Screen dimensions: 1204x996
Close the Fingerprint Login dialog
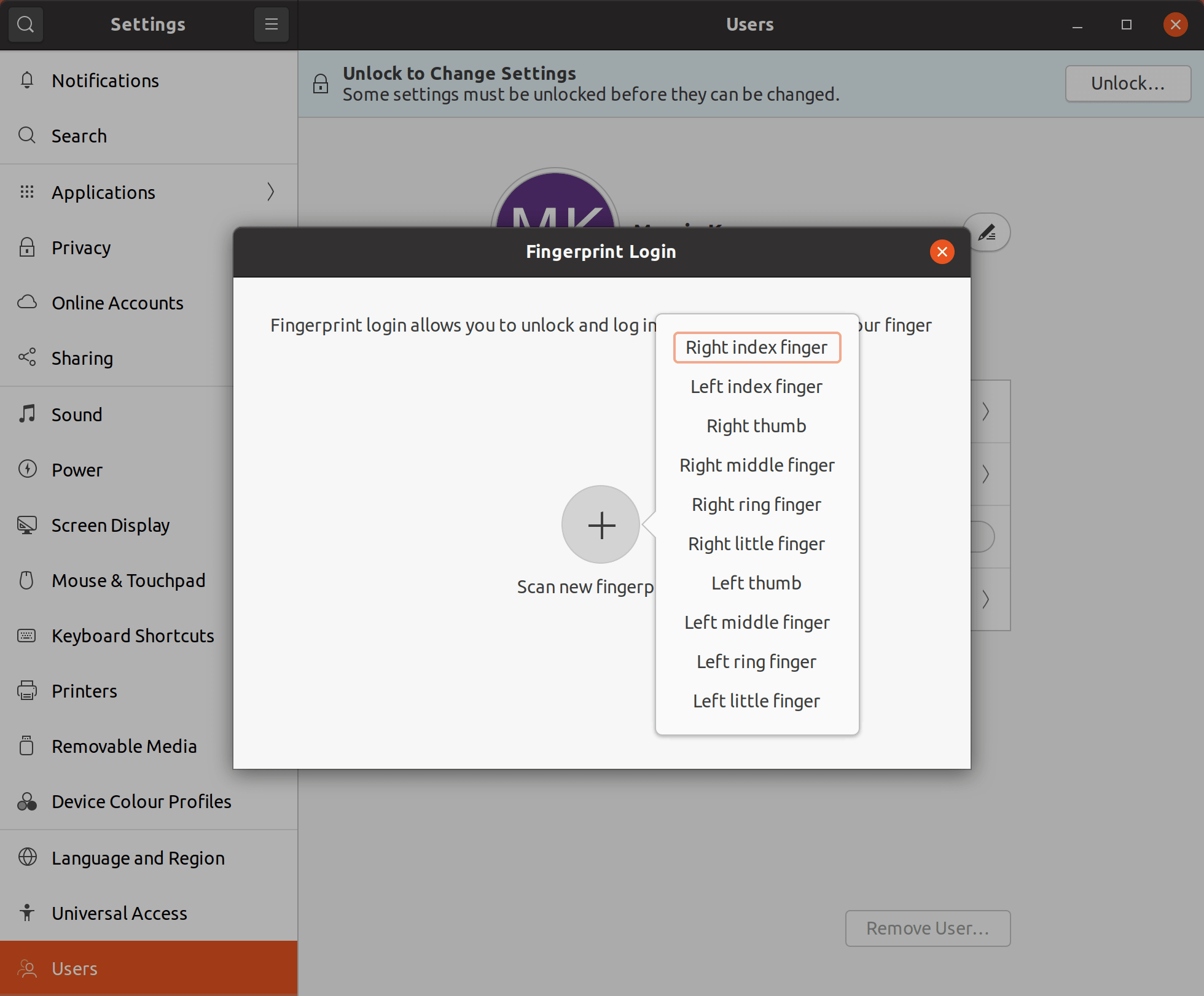point(941,252)
